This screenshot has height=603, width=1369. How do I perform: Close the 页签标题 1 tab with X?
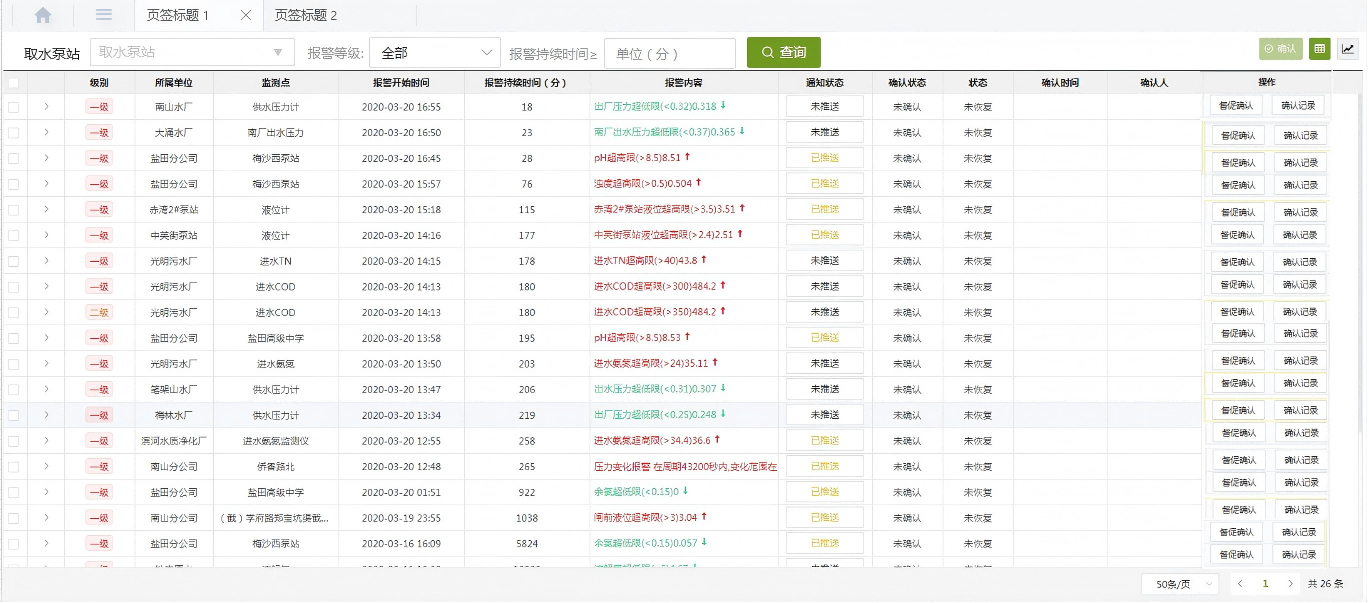(x=246, y=16)
